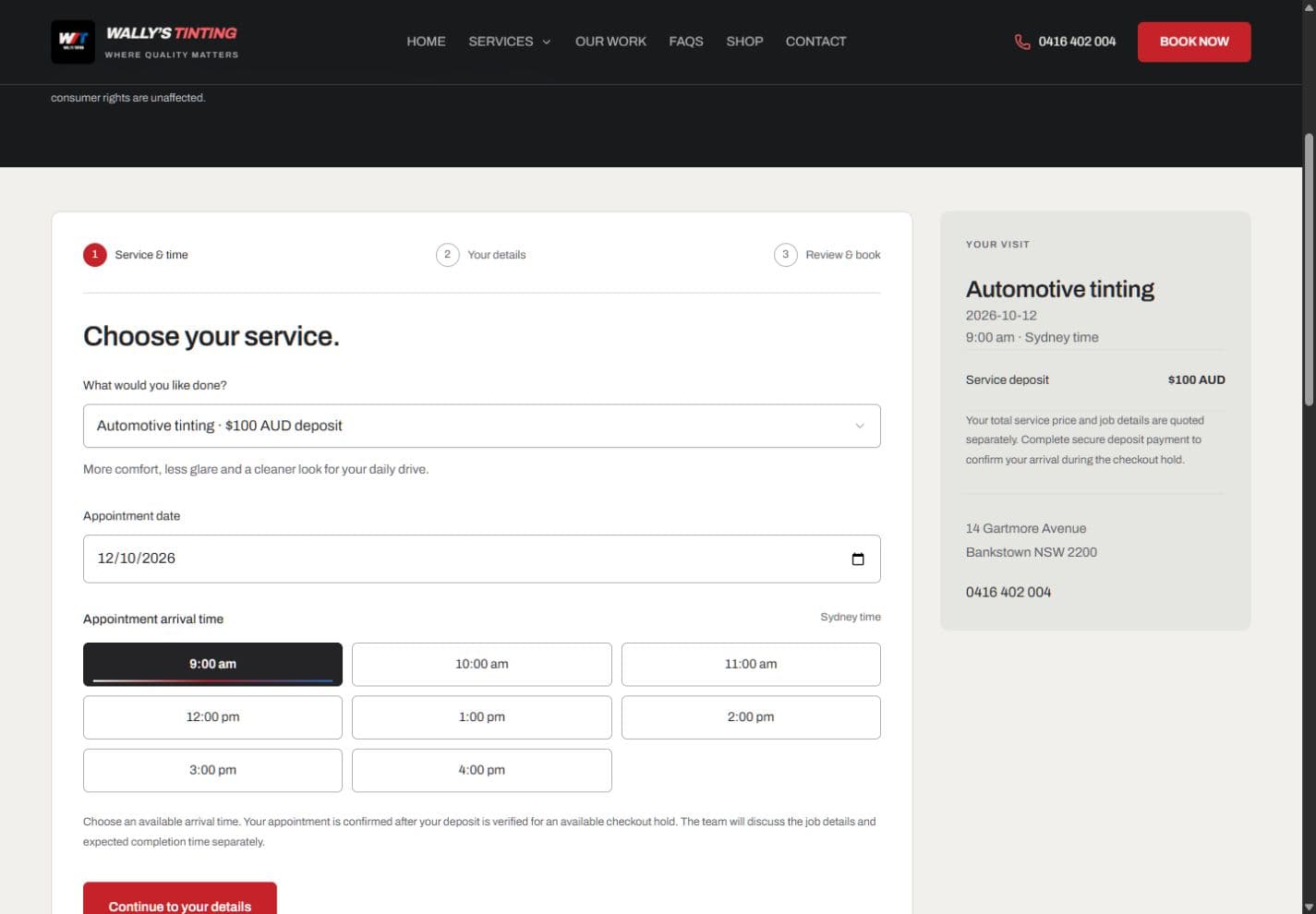Image resolution: width=1316 pixels, height=914 pixels.
Task: Go to the Home page
Action: [426, 42]
